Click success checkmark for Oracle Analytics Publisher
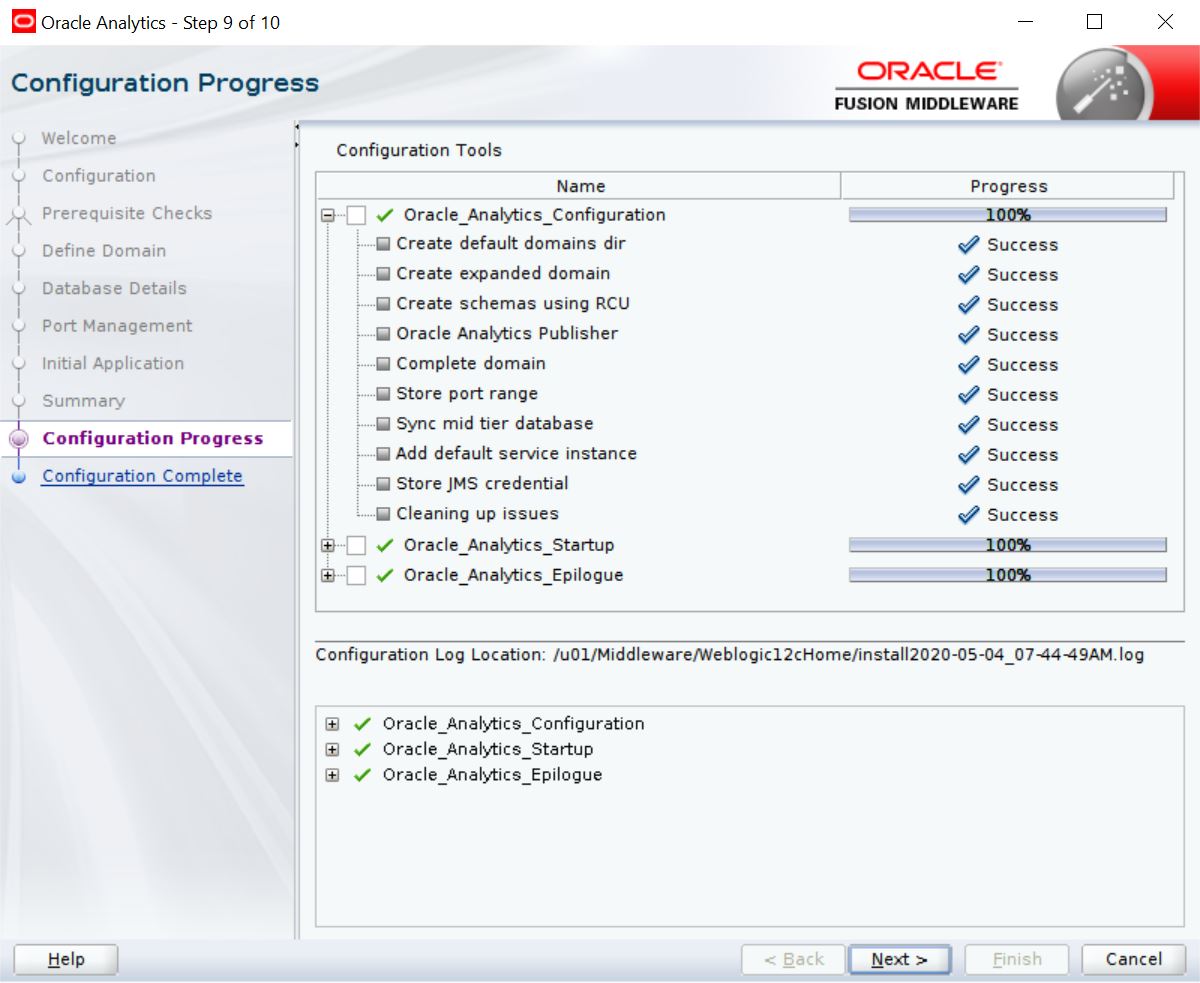This screenshot has height=983, width=1200. click(x=968, y=335)
